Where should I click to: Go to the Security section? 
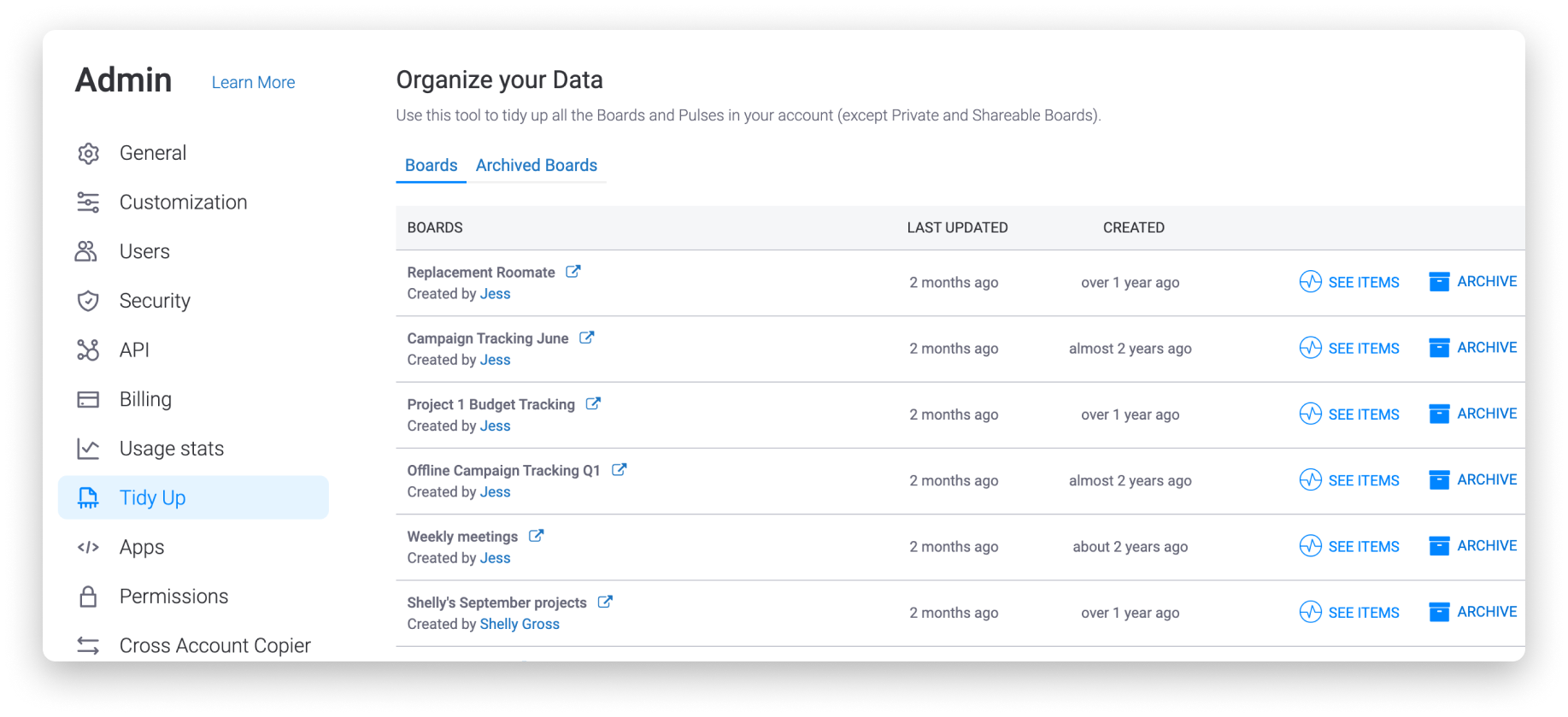coord(155,301)
